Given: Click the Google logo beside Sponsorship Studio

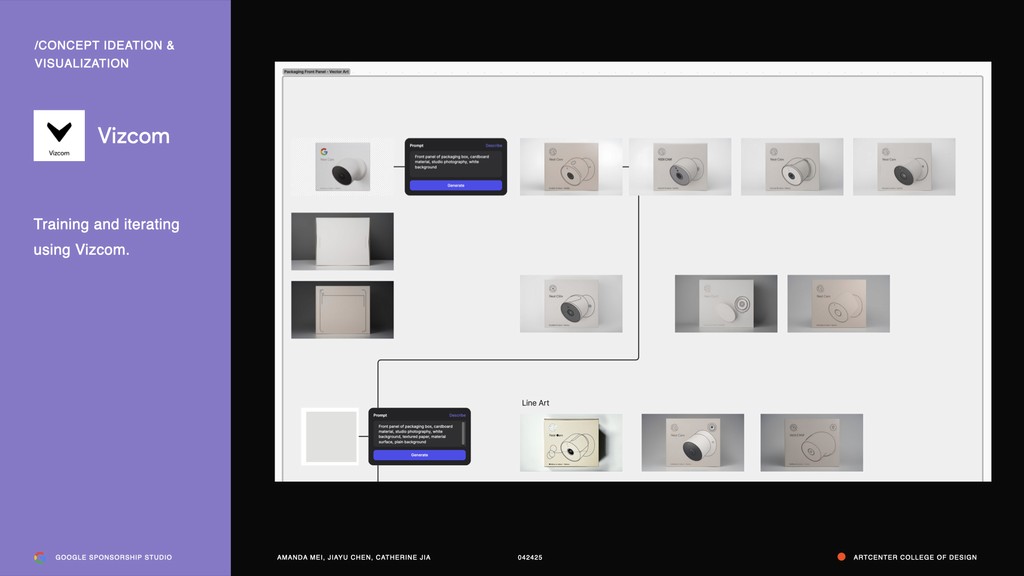Looking at the screenshot, I should (40, 557).
